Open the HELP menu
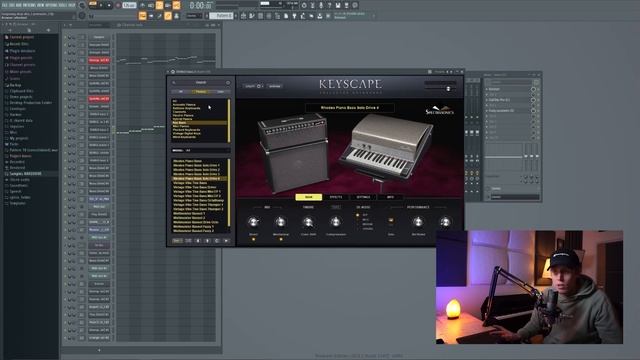Viewport: 640px width, 360px height. point(72,5)
